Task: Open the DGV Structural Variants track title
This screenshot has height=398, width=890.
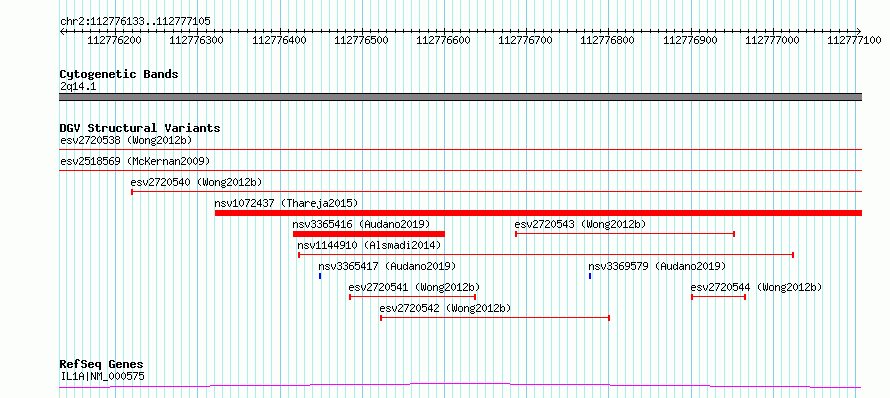Action: pyautogui.click(x=140, y=128)
